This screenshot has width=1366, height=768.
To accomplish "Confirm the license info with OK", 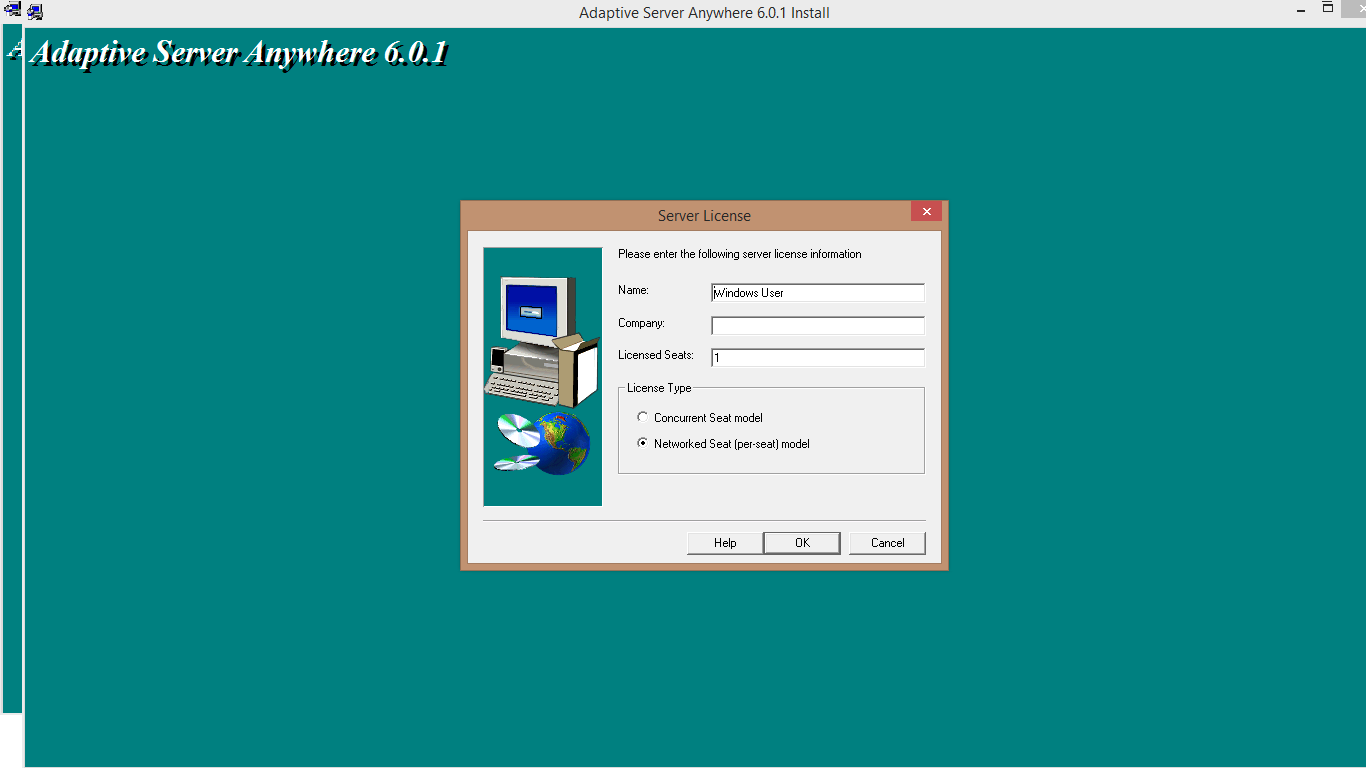I will 802,543.
